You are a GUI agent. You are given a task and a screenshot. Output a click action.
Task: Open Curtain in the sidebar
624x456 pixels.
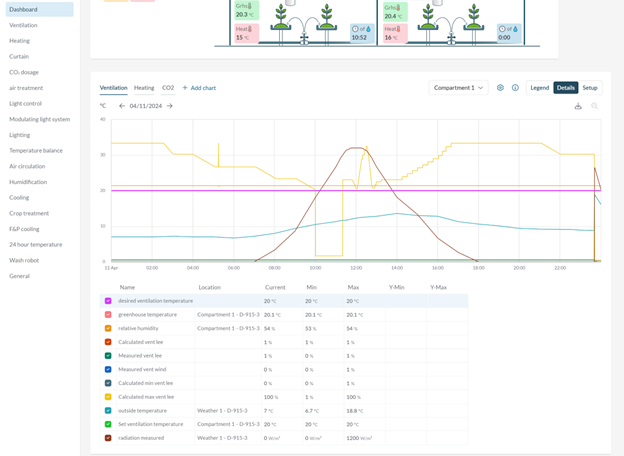[x=19, y=56]
